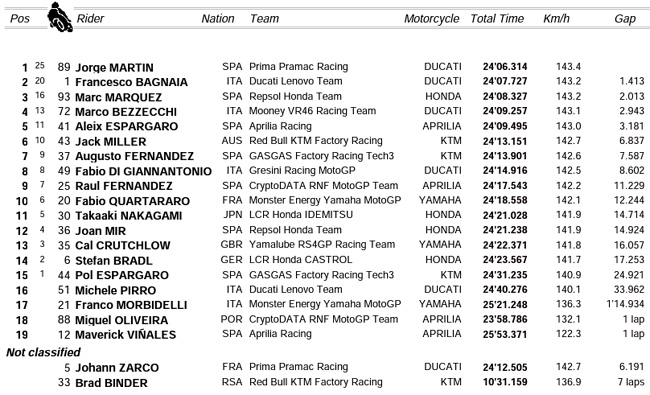Click the Team column header
650x395 pixels.
264,19
